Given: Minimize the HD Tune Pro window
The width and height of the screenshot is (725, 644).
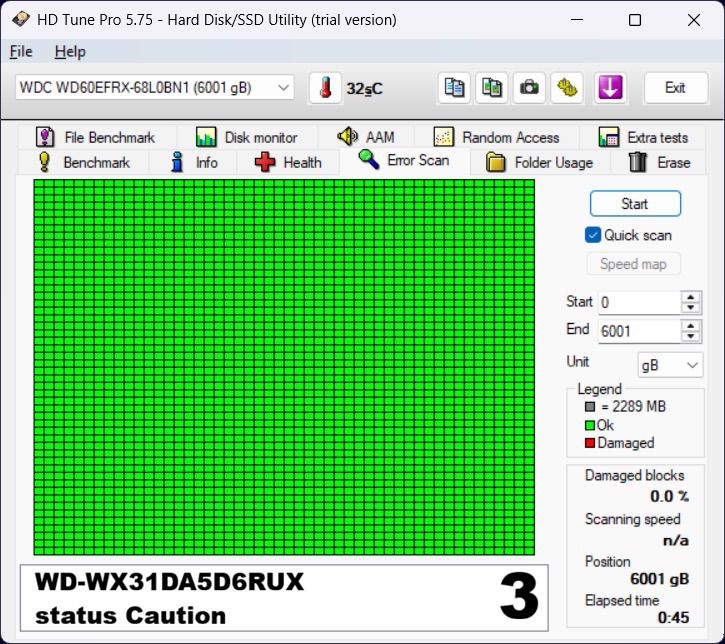Looking at the screenshot, I should (x=577, y=20).
